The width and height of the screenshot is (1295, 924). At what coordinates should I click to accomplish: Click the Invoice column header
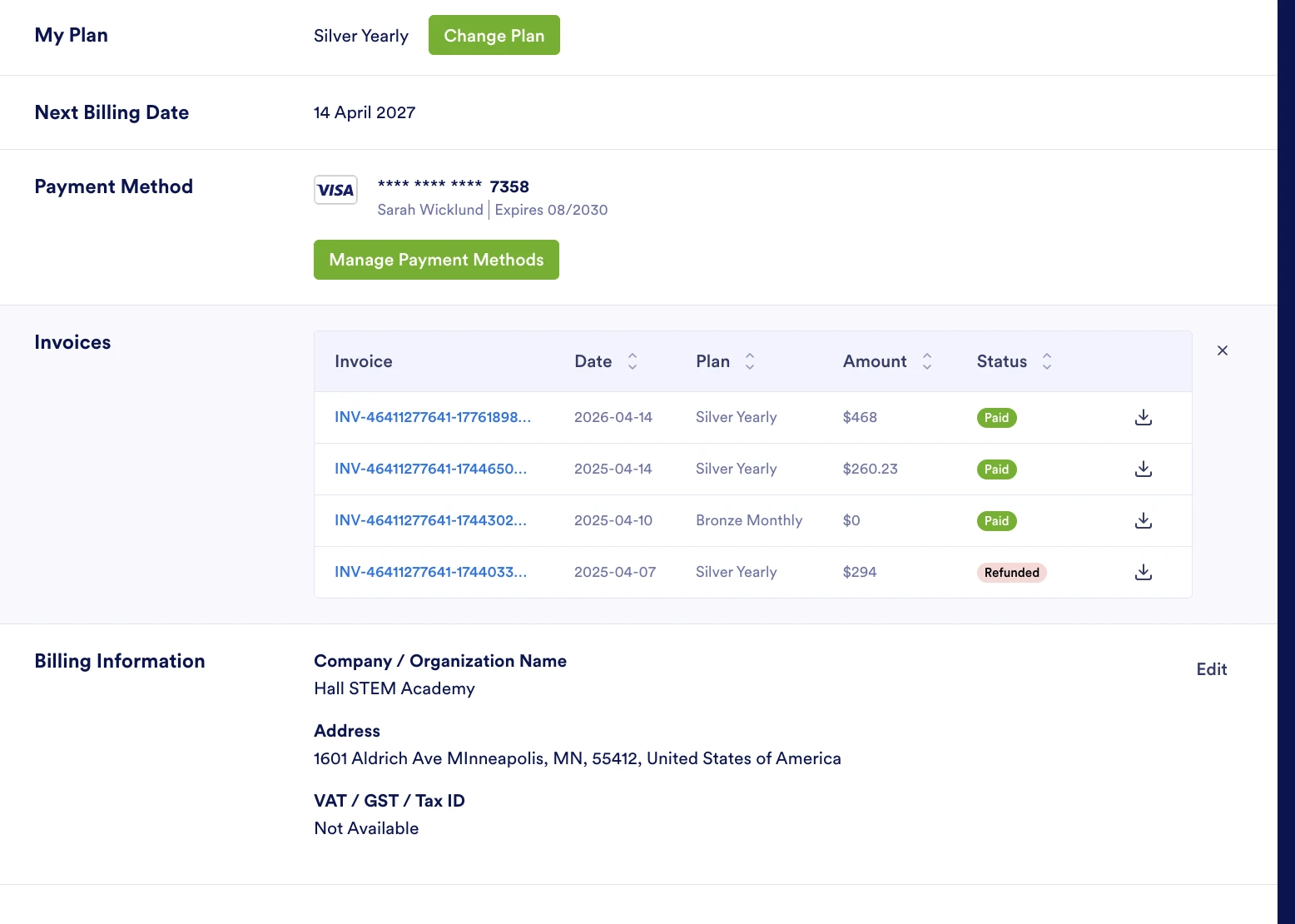(364, 361)
